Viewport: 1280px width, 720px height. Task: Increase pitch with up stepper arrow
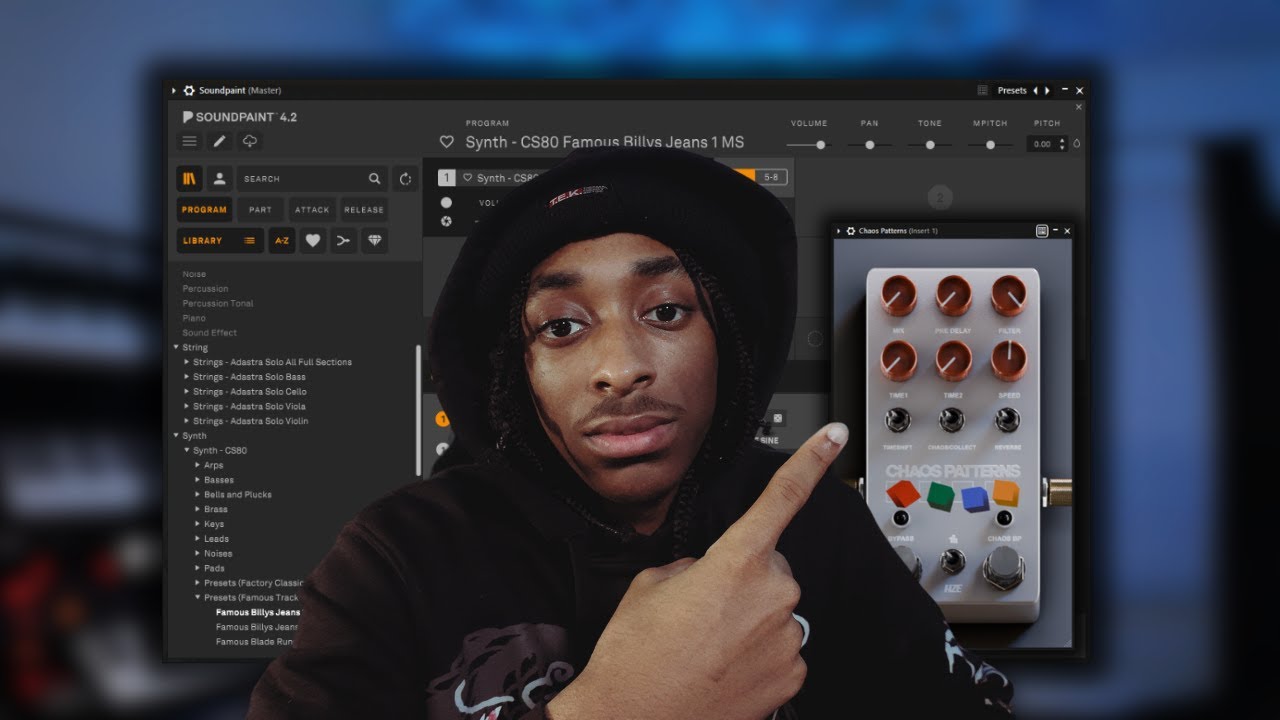pyautogui.click(x=1062, y=140)
